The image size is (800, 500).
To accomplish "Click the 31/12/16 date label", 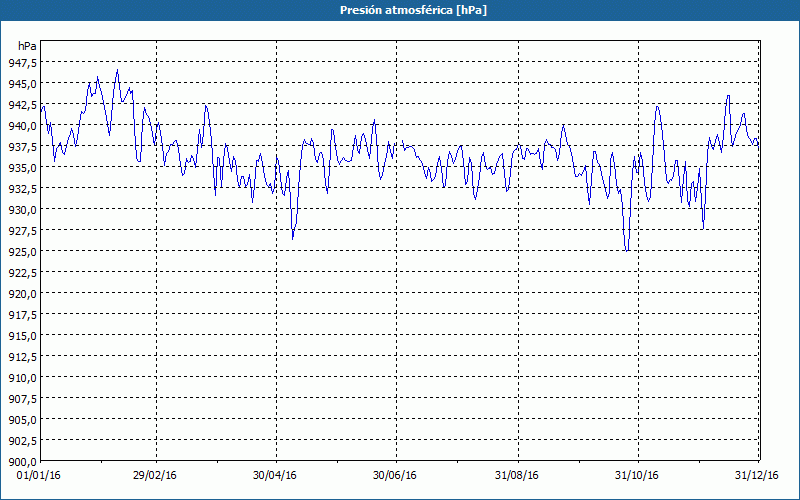I will point(757,475).
